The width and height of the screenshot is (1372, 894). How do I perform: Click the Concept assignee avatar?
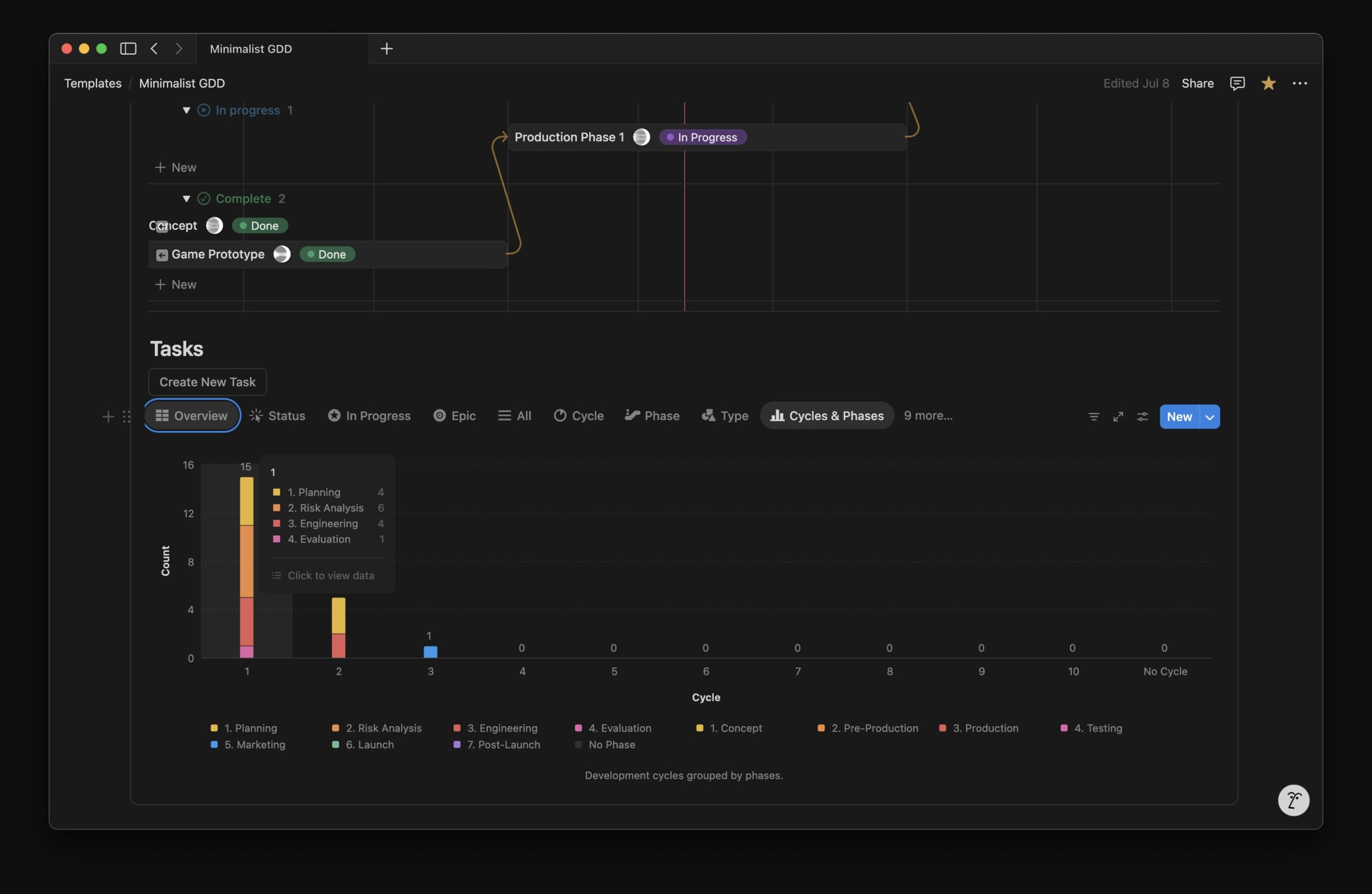pyautogui.click(x=214, y=225)
